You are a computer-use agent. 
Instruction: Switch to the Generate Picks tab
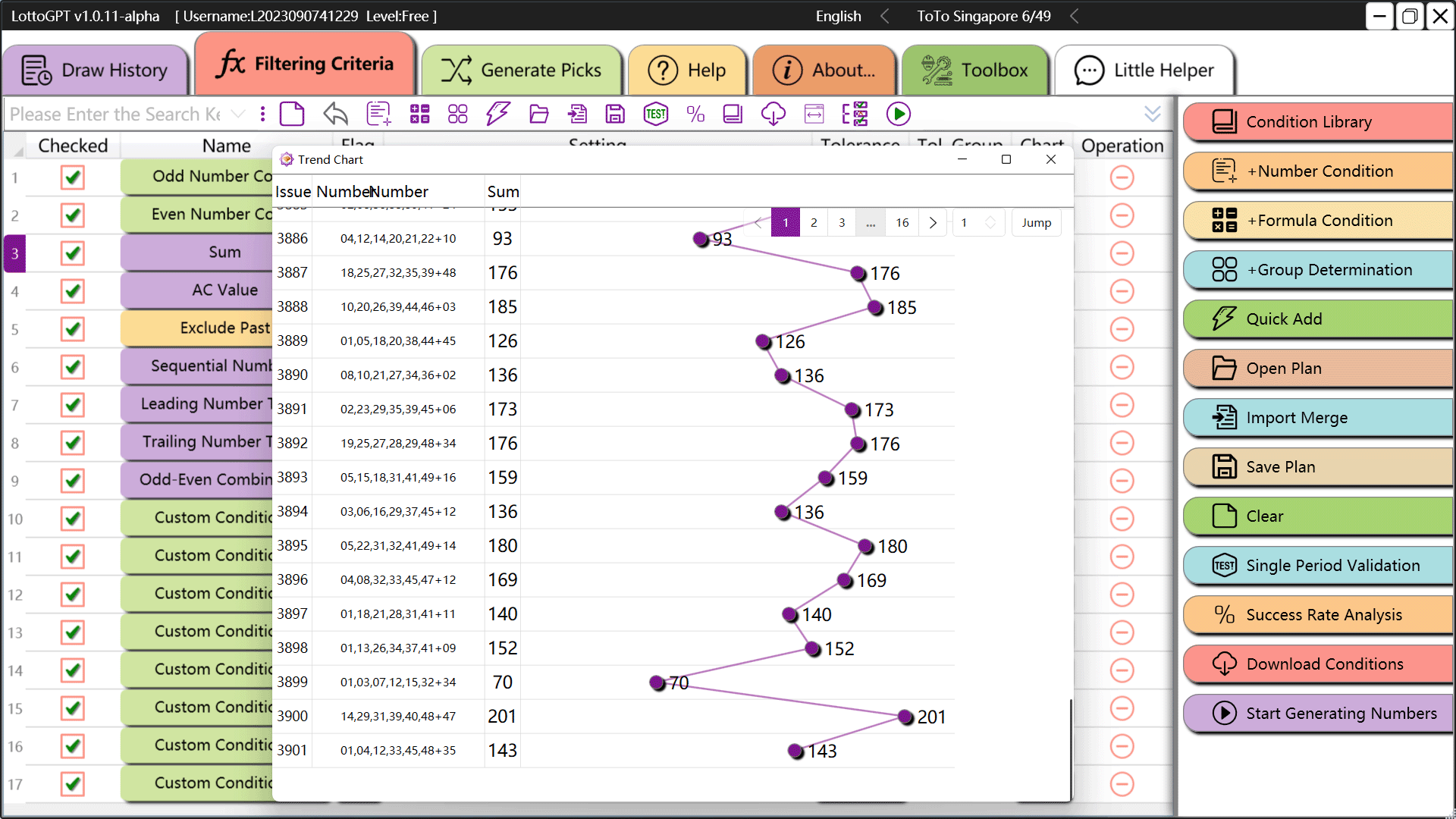(x=522, y=71)
